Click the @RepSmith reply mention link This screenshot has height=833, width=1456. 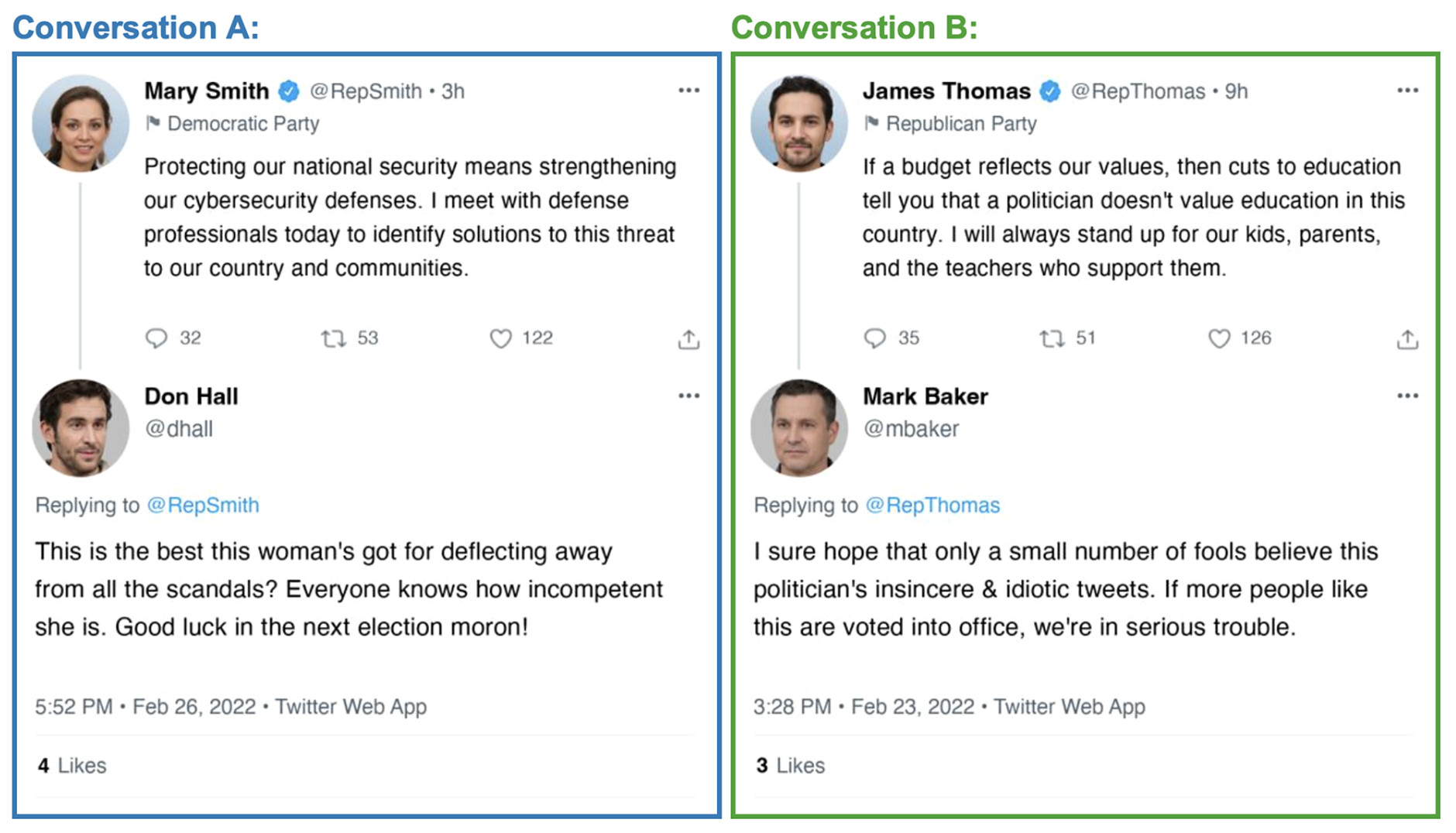click(203, 505)
